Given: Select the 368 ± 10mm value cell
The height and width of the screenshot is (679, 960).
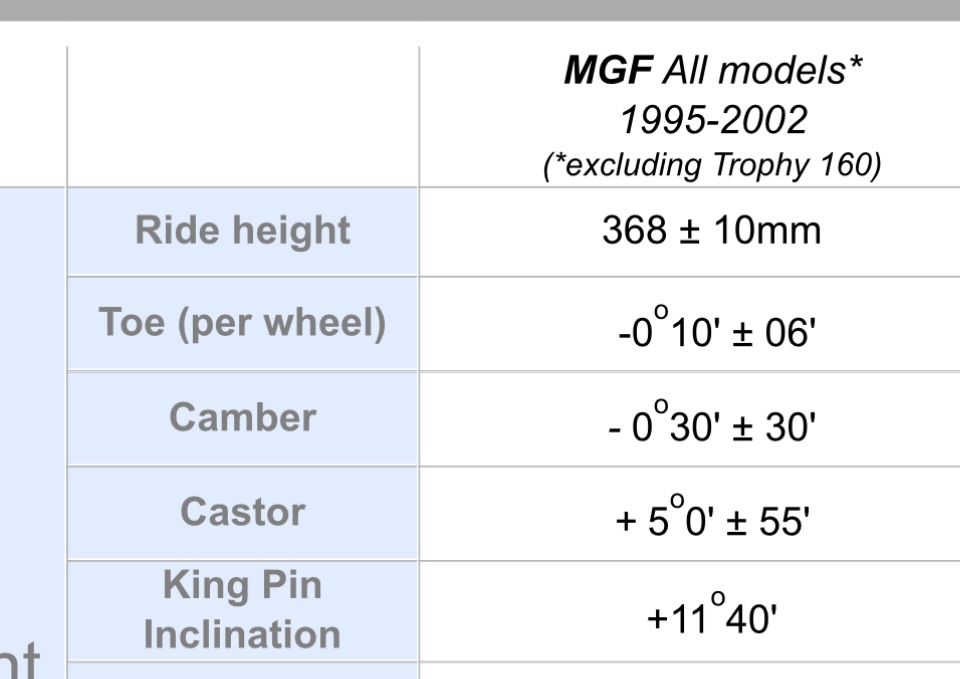Looking at the screenshot, I should [711, 231].
